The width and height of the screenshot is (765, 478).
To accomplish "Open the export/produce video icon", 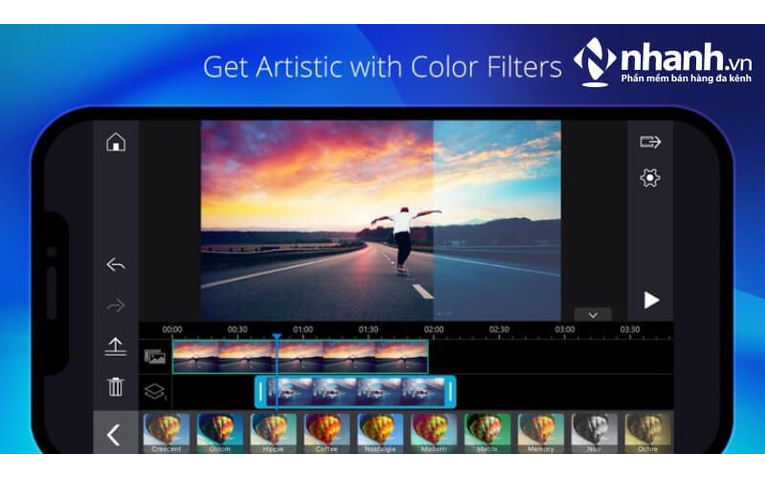I will click(x=650, y=142).
